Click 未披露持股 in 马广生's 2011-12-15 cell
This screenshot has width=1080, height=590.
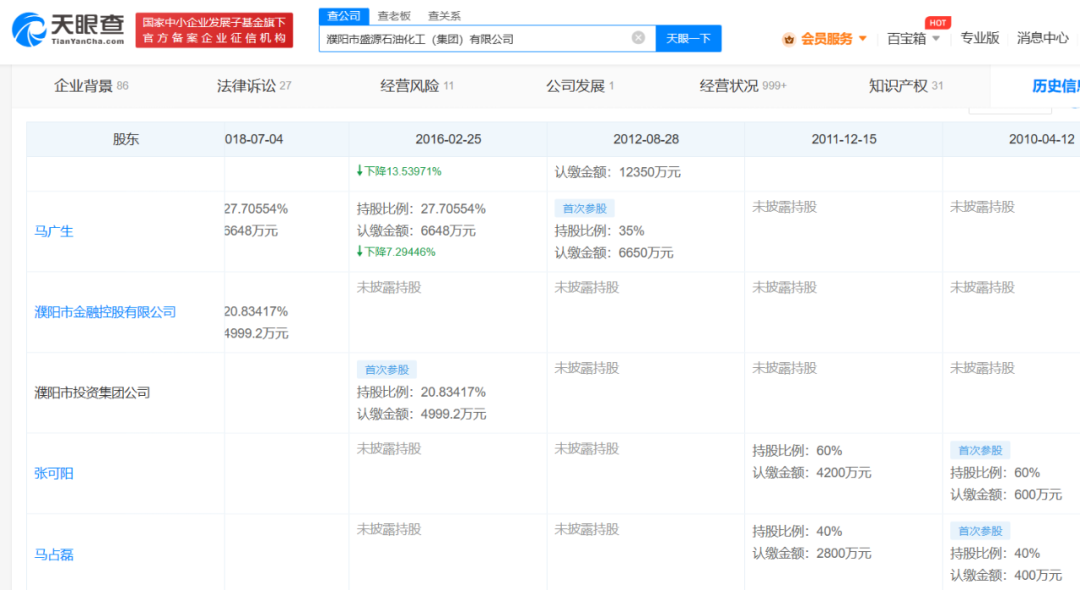785,207
